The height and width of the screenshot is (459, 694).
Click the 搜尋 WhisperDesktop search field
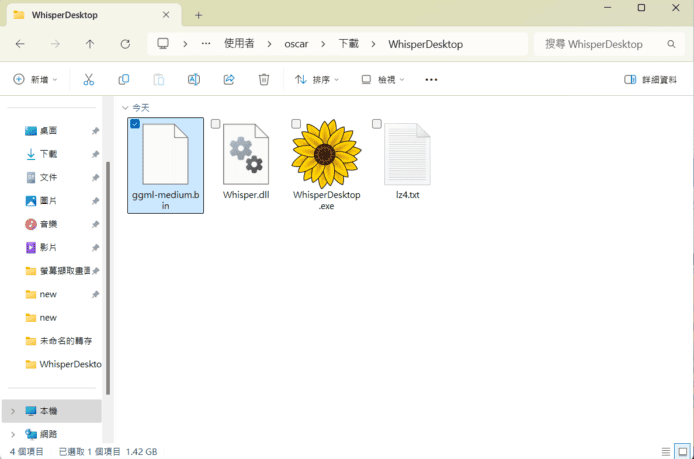pyautogui.click(x=604, y=44)
